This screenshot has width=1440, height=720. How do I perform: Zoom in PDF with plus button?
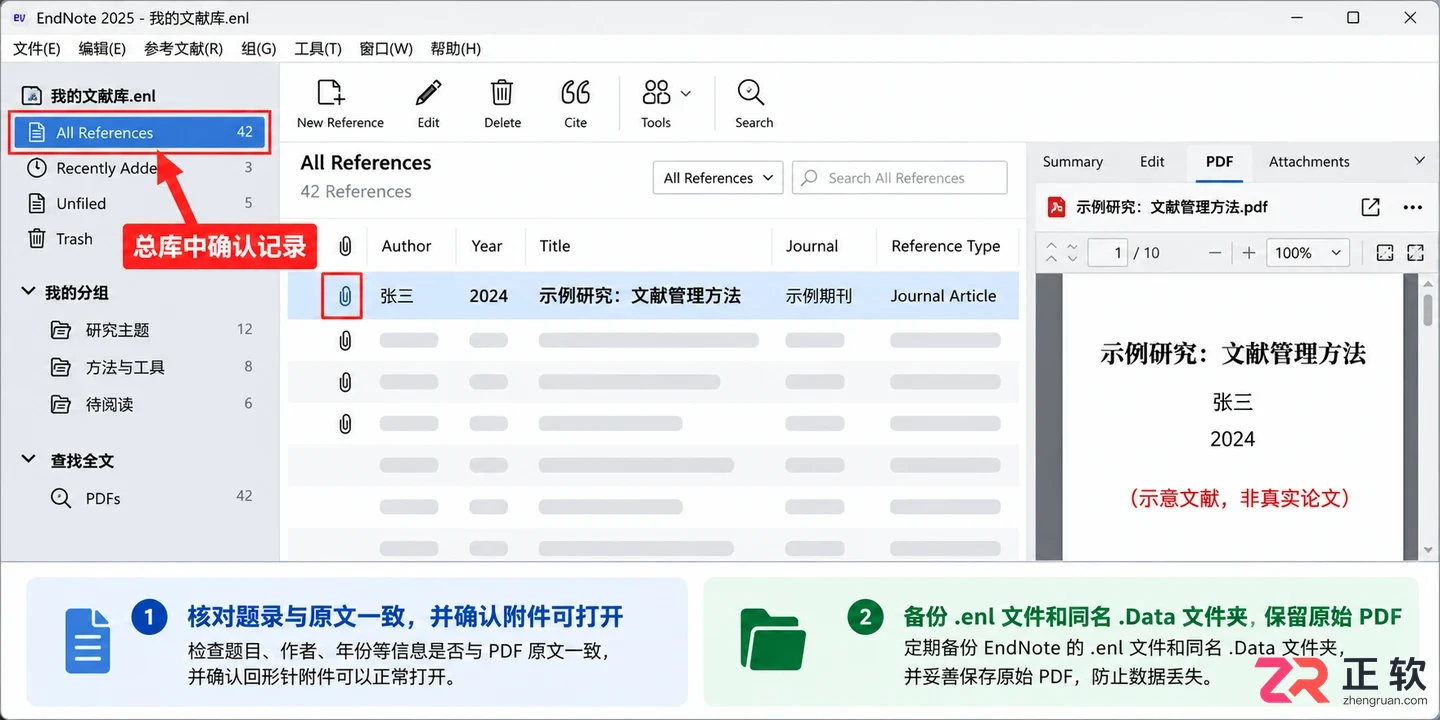point(1248,253)
